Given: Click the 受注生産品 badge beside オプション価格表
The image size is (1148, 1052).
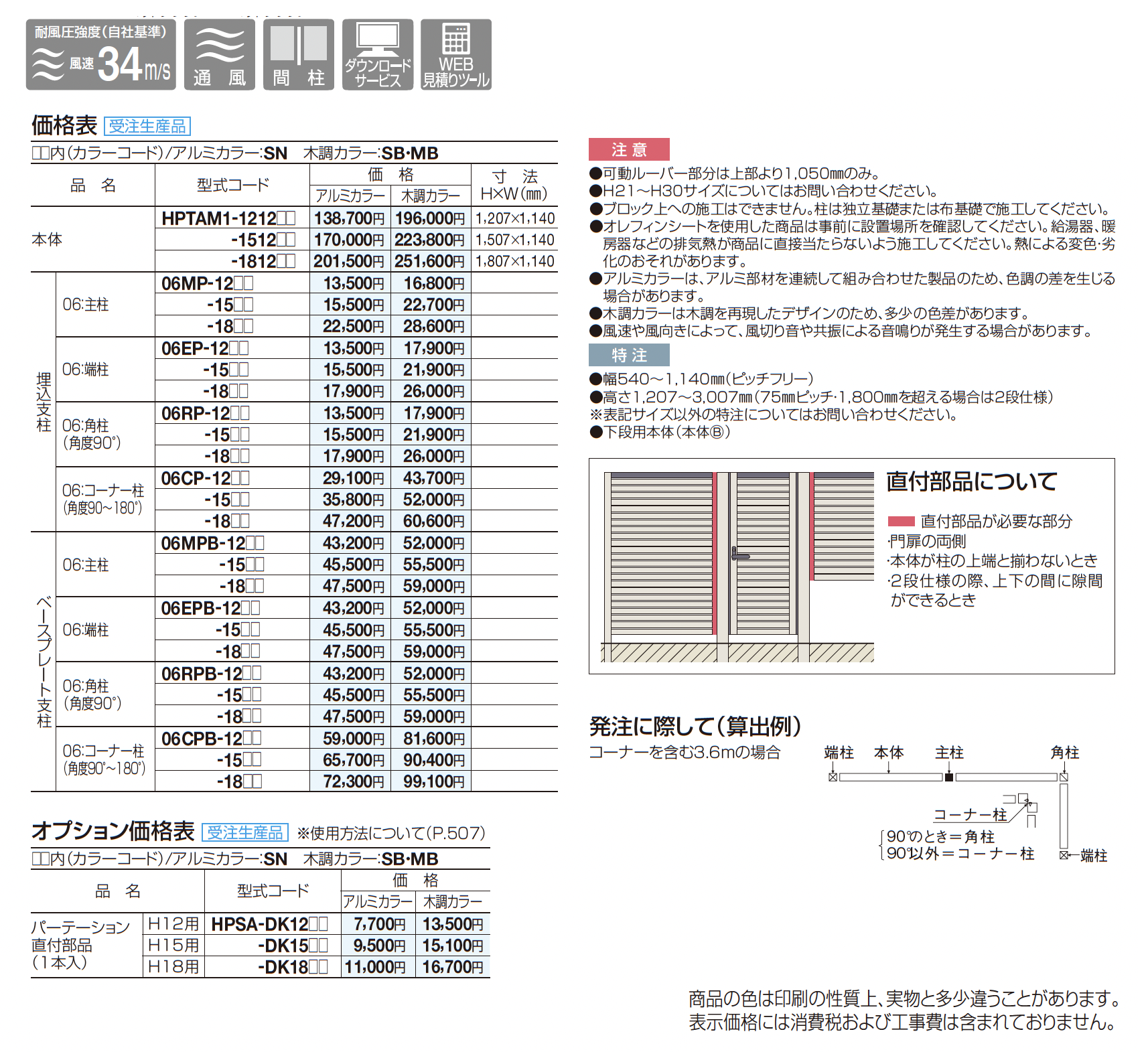Looking at the screenshot, I should (x=244, y=832).
